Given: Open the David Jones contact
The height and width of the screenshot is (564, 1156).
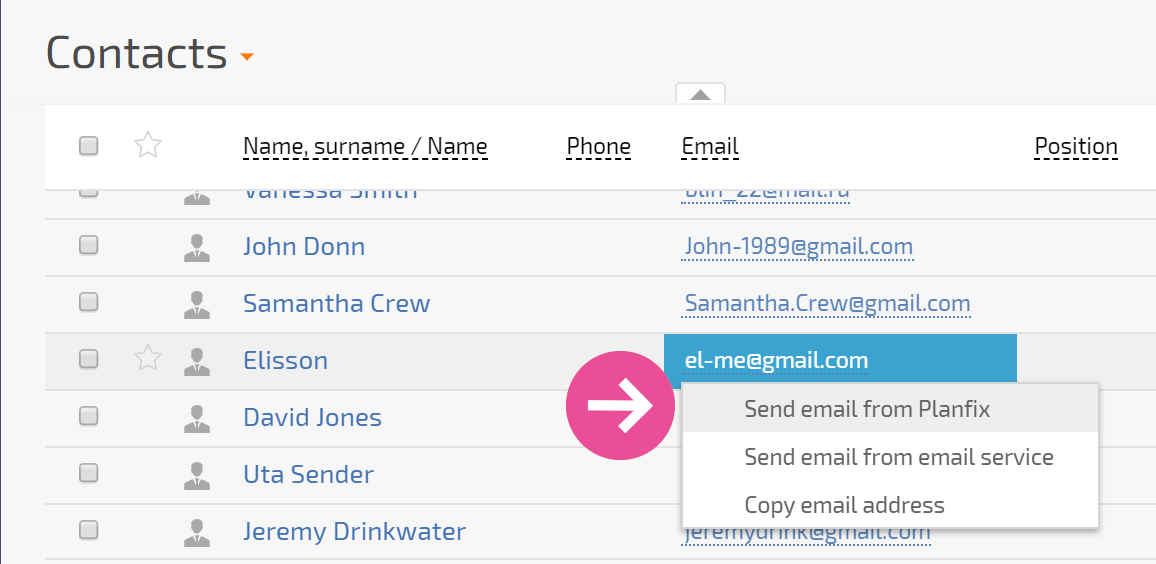Looking at the screenshot, I should tap(312, 417).
